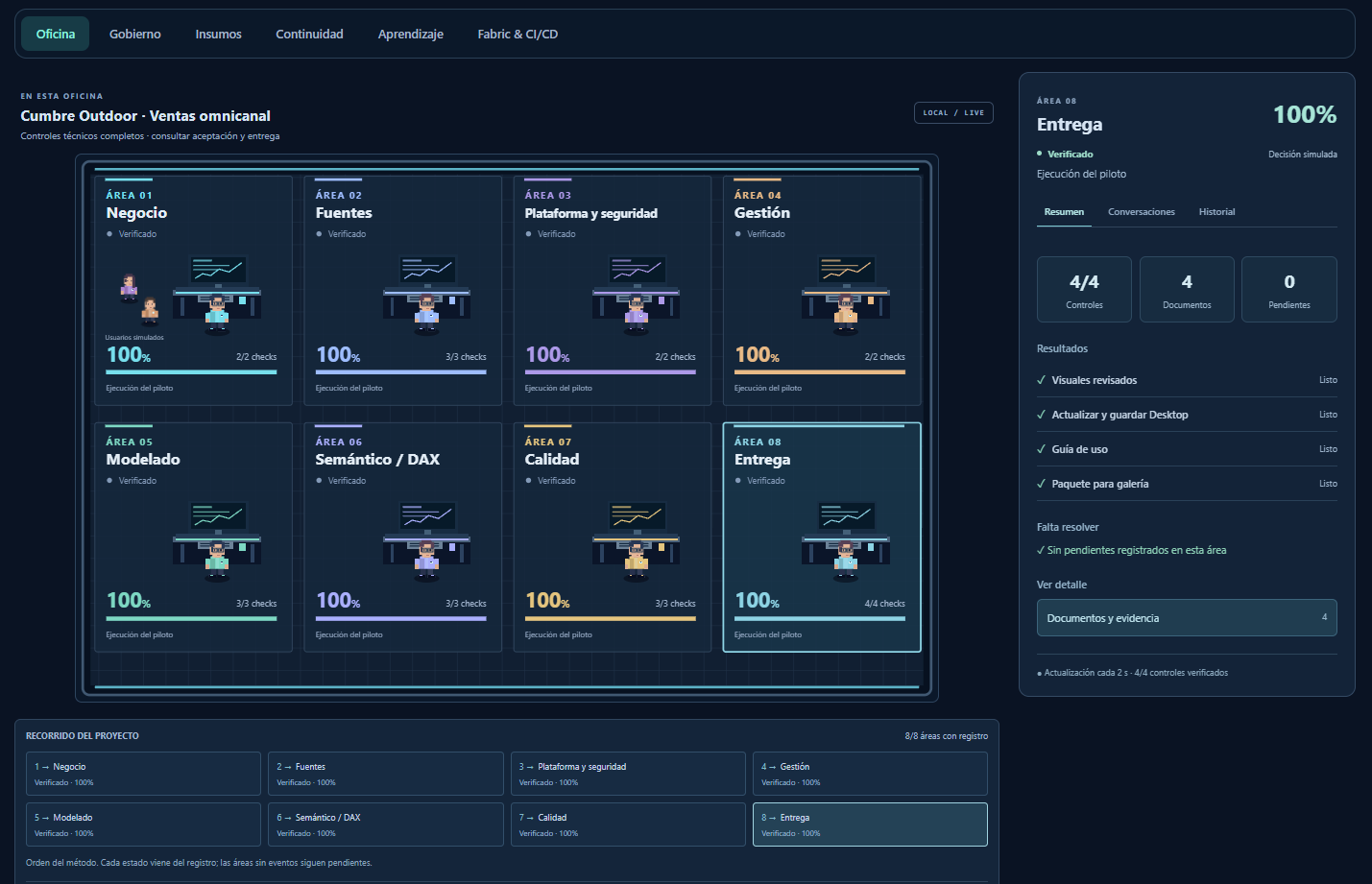
Task: Click the desk workstation illustration in Calidad card
Action: point(636,540)
